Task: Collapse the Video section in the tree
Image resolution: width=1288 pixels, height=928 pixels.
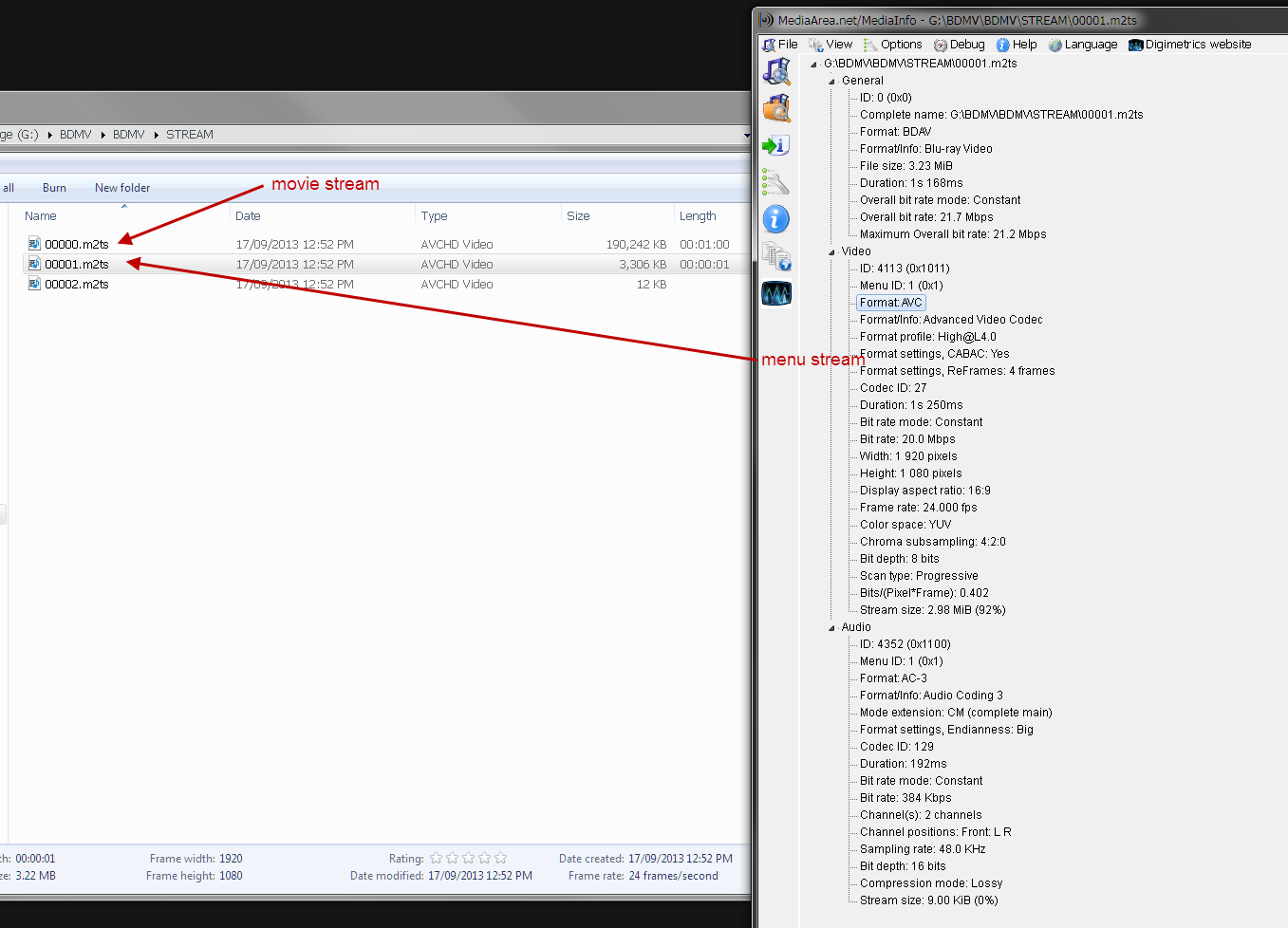Action: (x=832, y=252)
